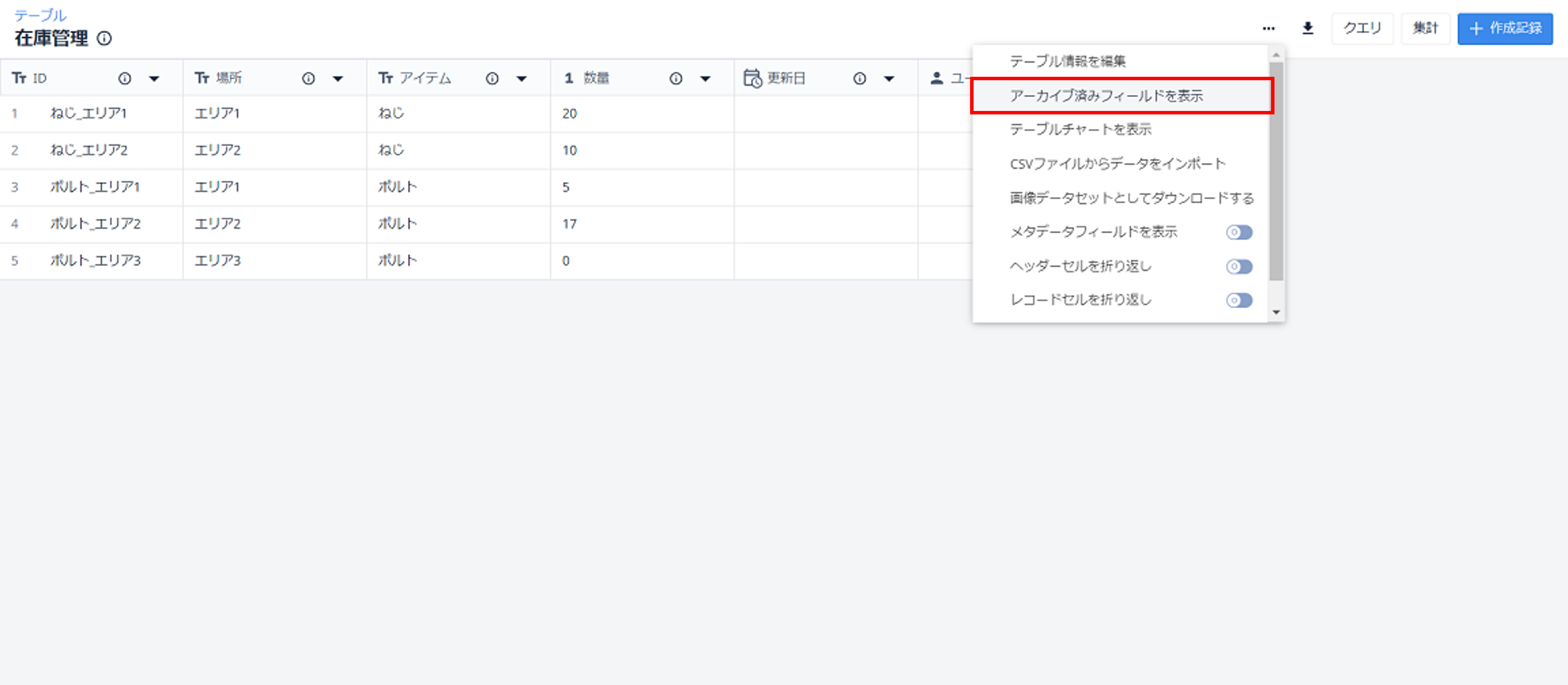Click the info icon in 数量 column header
Screen dimensions: 1568x685
(676, 78)
